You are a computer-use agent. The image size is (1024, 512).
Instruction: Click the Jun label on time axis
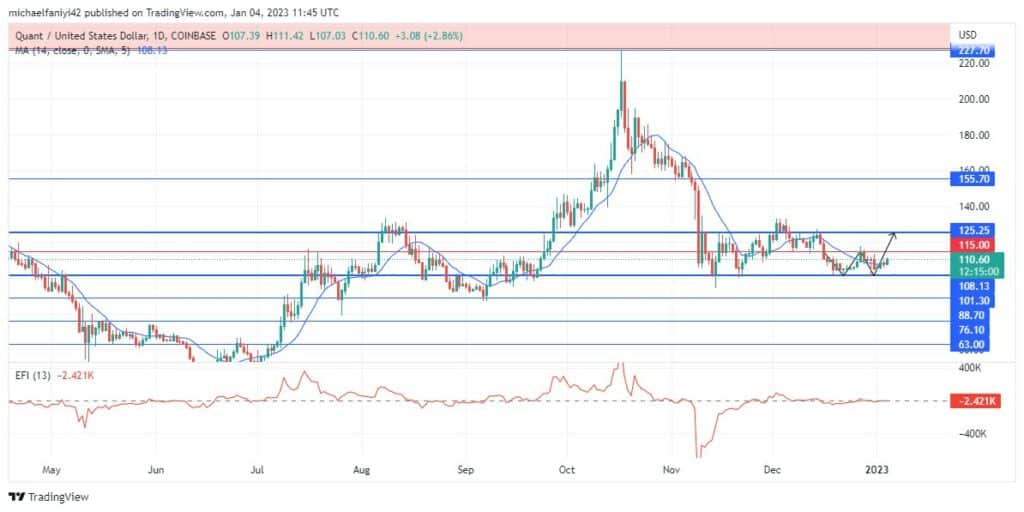[156, 469]
